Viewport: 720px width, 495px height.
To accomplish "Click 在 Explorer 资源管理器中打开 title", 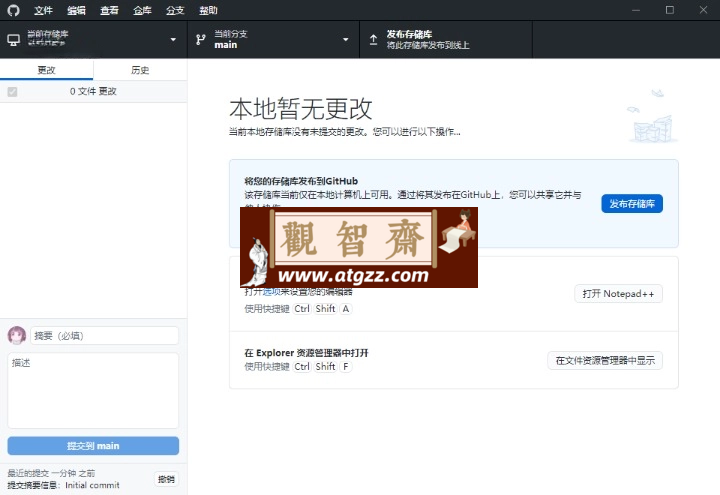I will pos(306,353).
